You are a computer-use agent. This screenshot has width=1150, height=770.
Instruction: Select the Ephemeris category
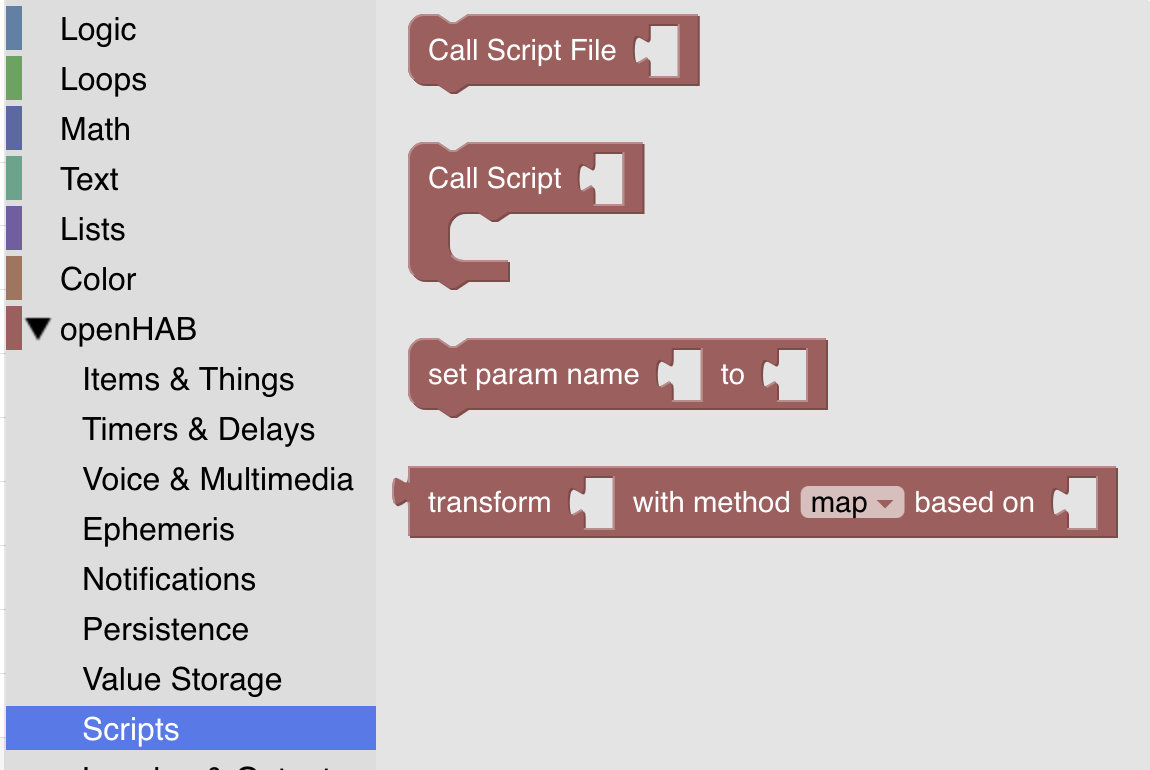160,529
